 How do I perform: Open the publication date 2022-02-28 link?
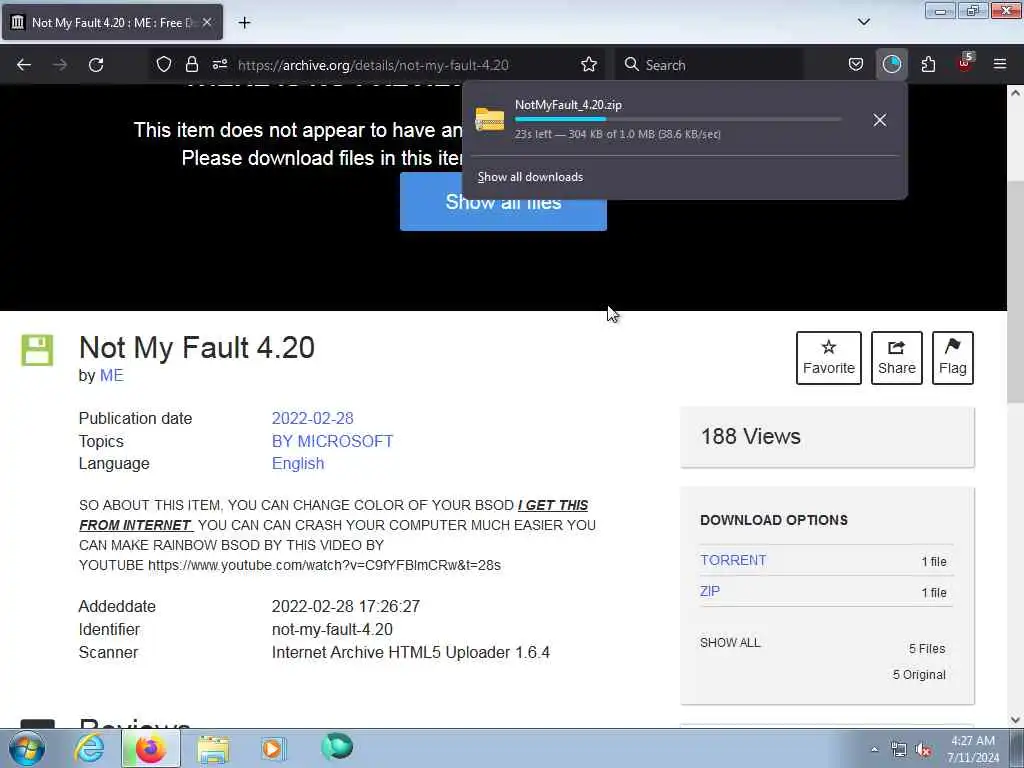tap(312, 419)
